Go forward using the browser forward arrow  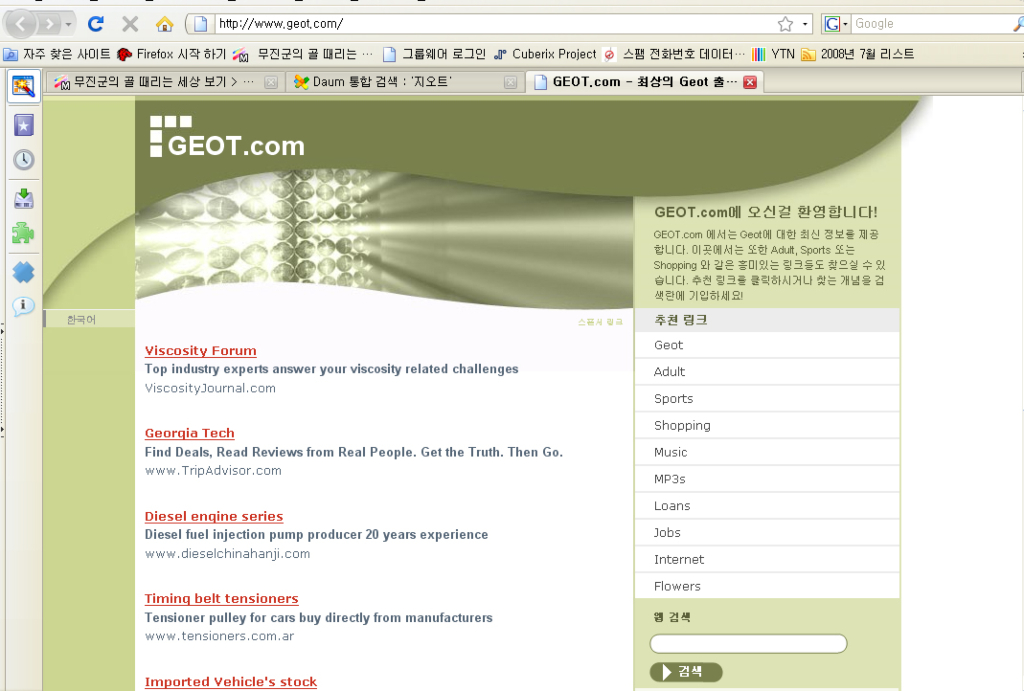[48, 25]
